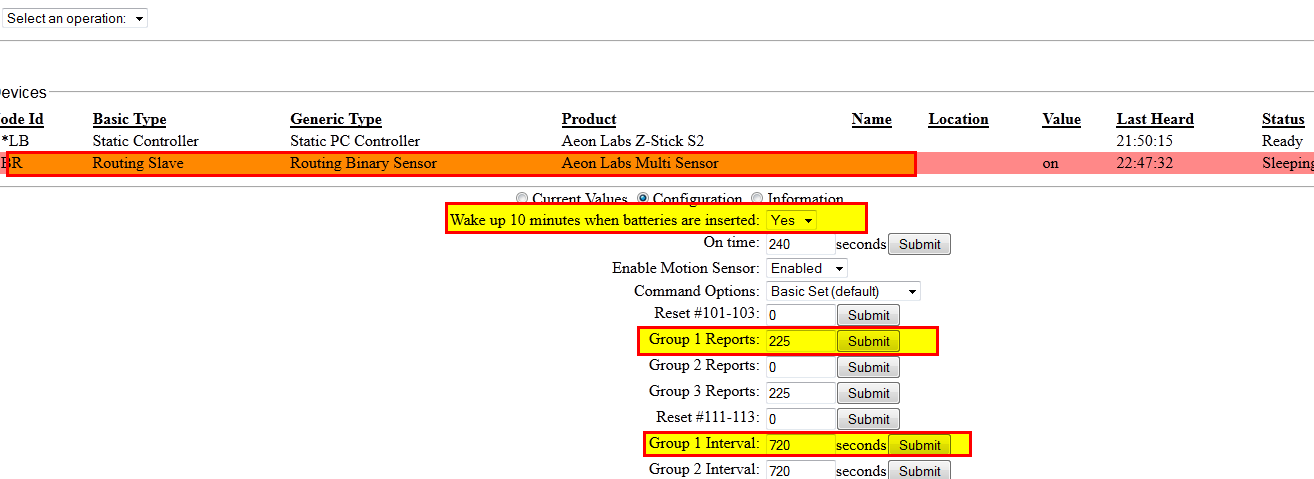The height and width of the screenshot is (479, 1314).
Task: Submit the Group 2 Interval value
Action: [919, 471]
